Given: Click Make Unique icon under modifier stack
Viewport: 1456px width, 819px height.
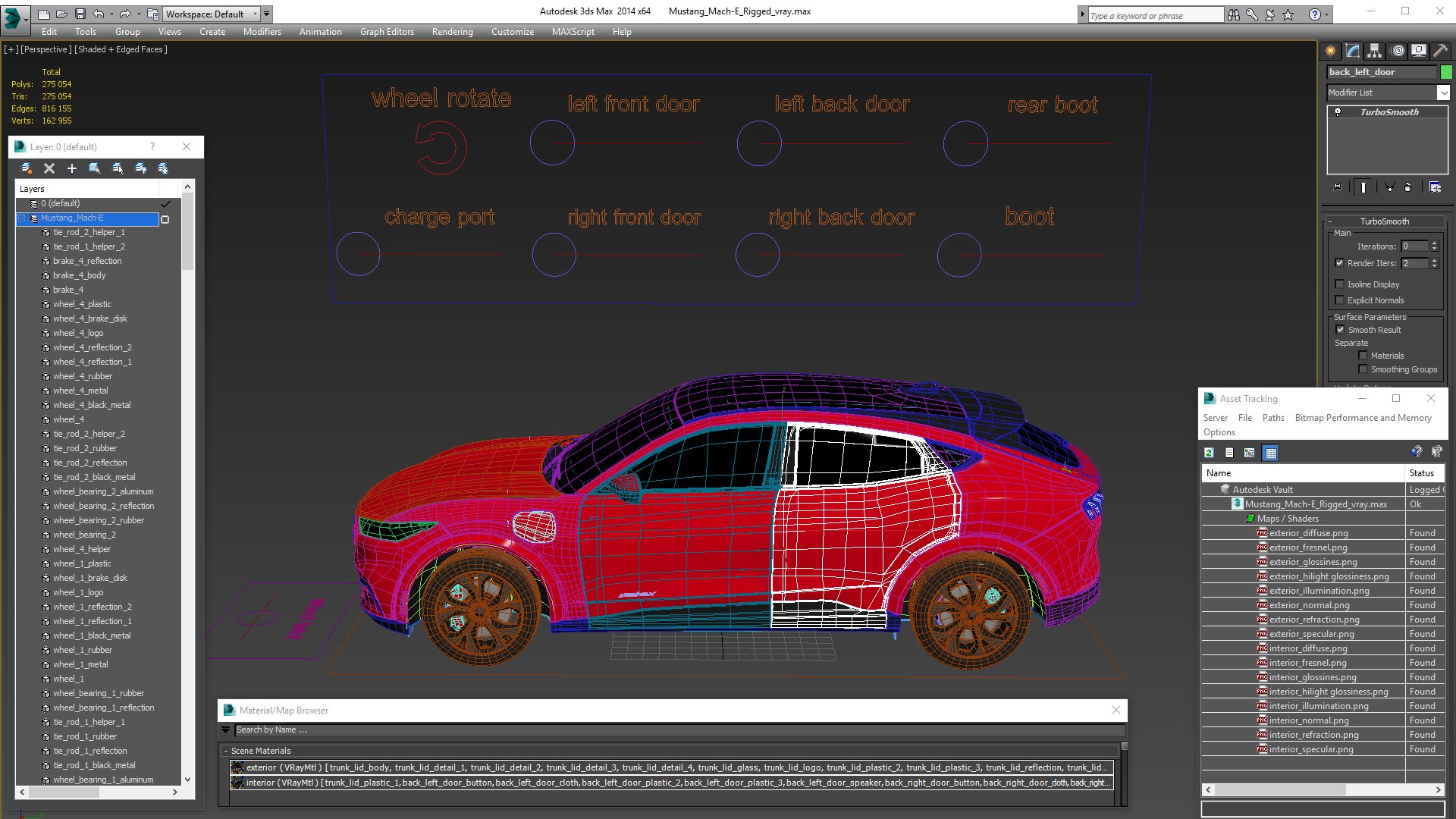Looking at the screenshot, I should point(1389,187).
